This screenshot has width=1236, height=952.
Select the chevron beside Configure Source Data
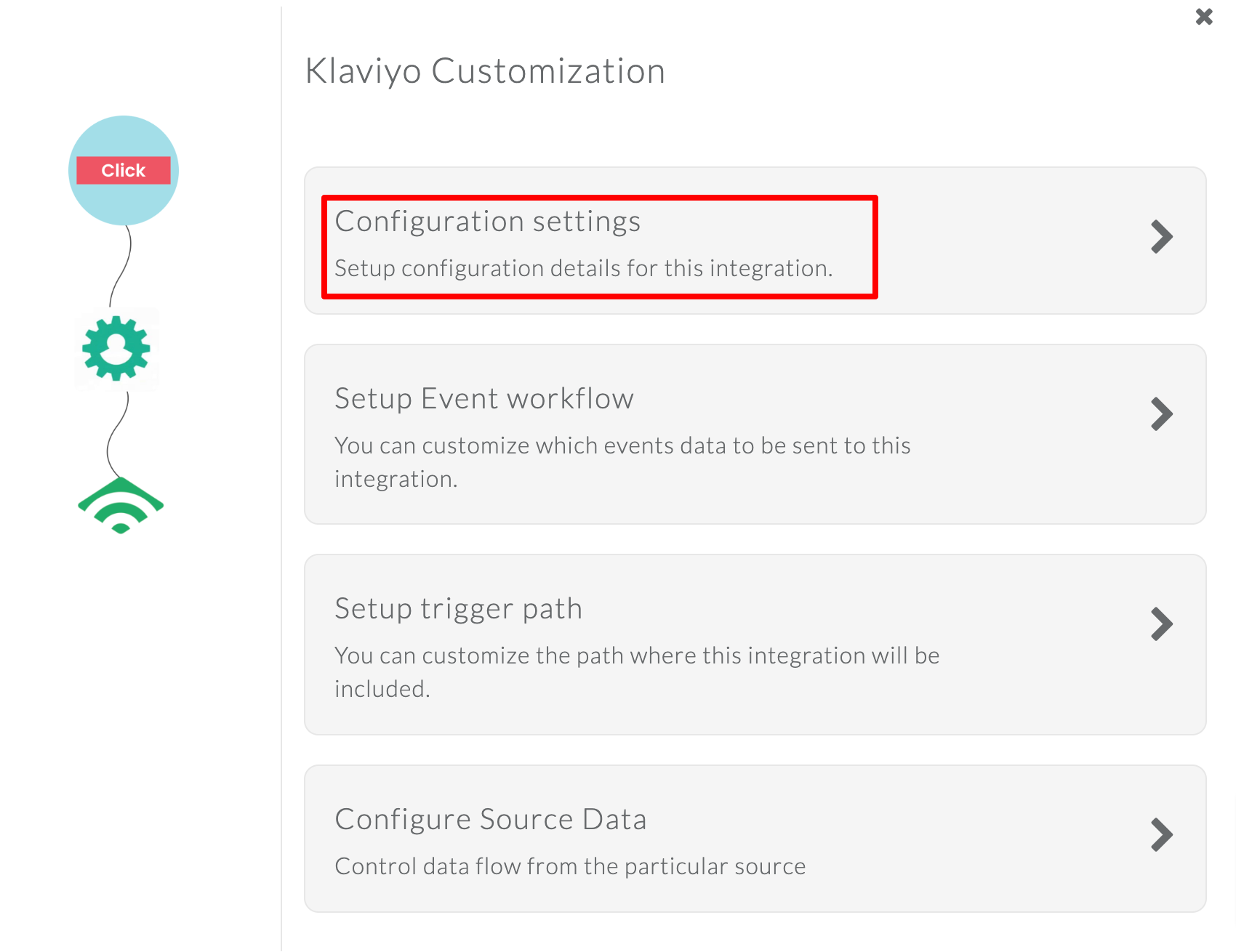tap(1162, 836)
